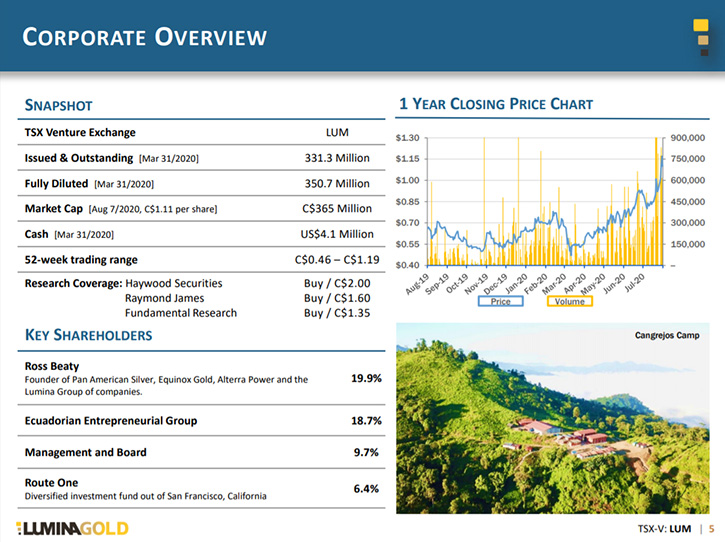This screenshot has width=725, height=542.
Task: Click the Cash row label
Action: pos(37,234)
